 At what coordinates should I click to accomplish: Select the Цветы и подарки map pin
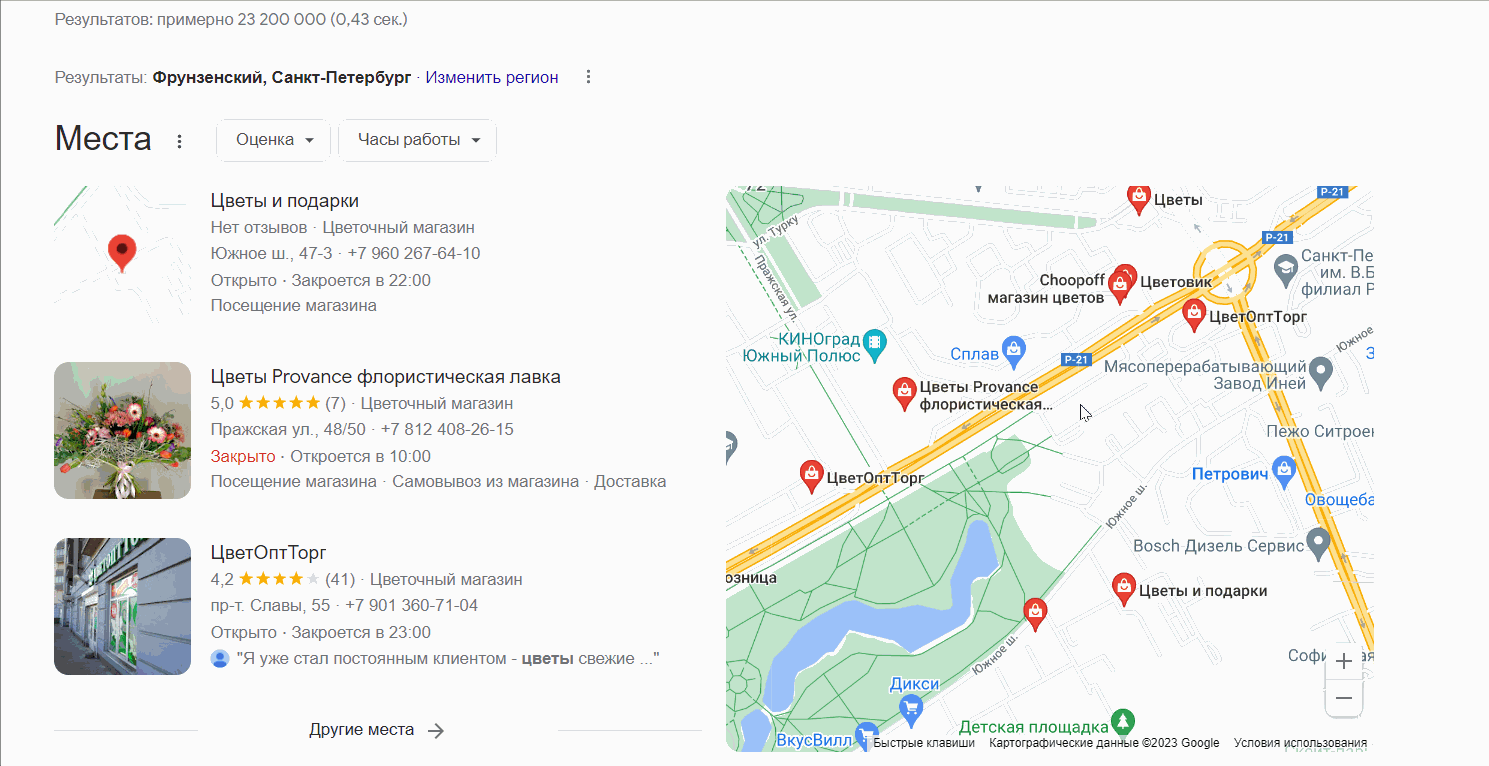pyautogui.click(x=1124, y=590)
